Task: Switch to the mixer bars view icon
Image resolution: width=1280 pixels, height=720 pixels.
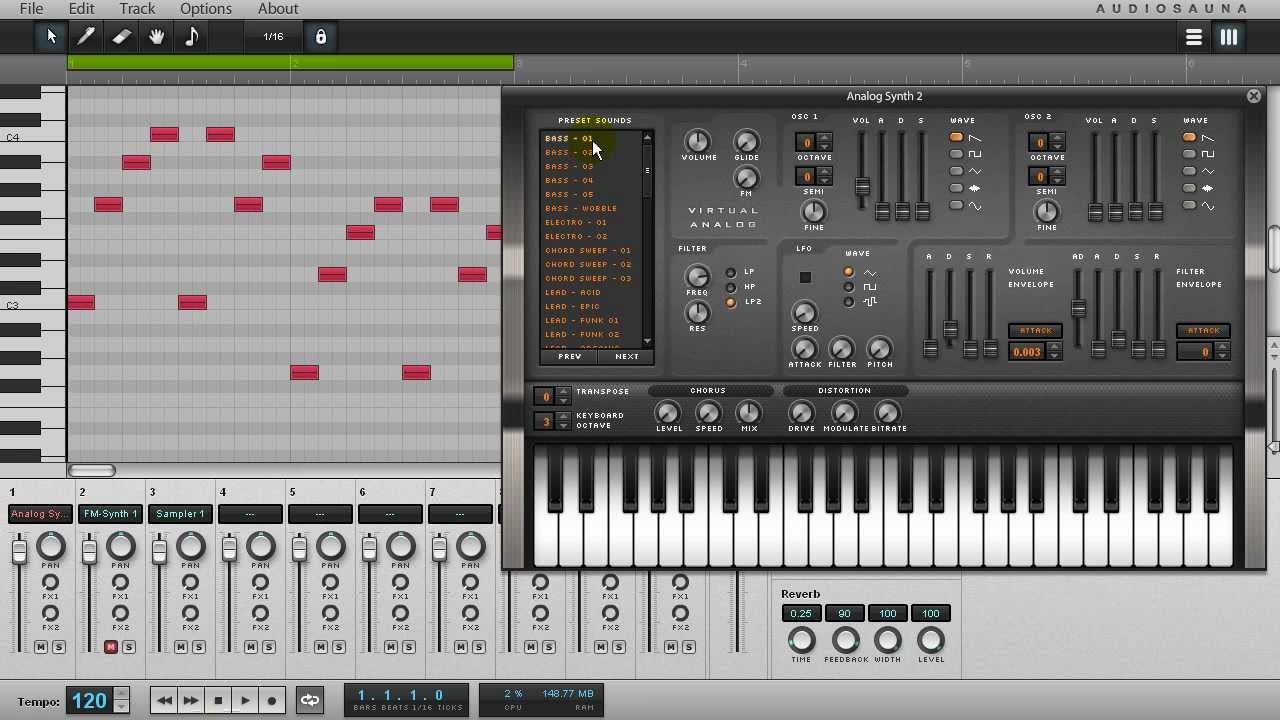Action: (x=1228, y=38)
